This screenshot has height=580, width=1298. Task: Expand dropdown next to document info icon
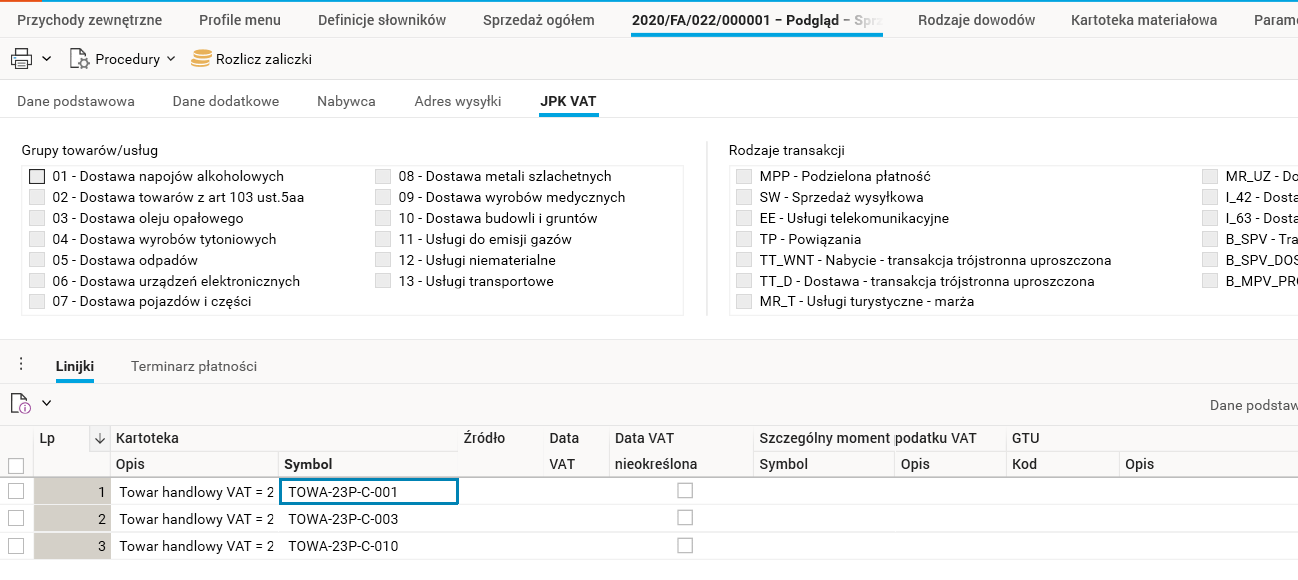coord(46,403)
